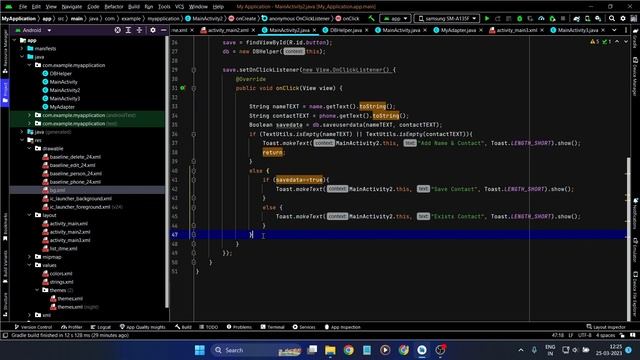Screen dimensions: 640x360
Task: Open File Explorer from the taskbar
Action: point(330,350)
